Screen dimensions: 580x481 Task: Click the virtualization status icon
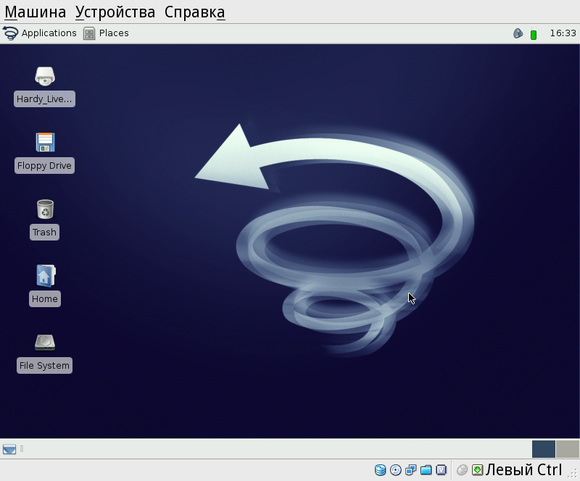click(441, 470)
